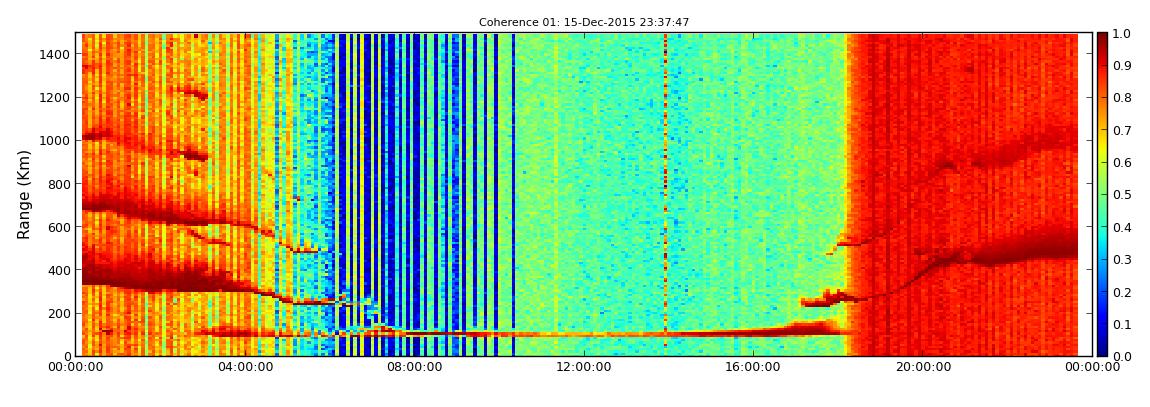Click the first "00:00:00" label at the axis origin
Viewport: 1150px width, 407px height.
click(x=75, y=367)
